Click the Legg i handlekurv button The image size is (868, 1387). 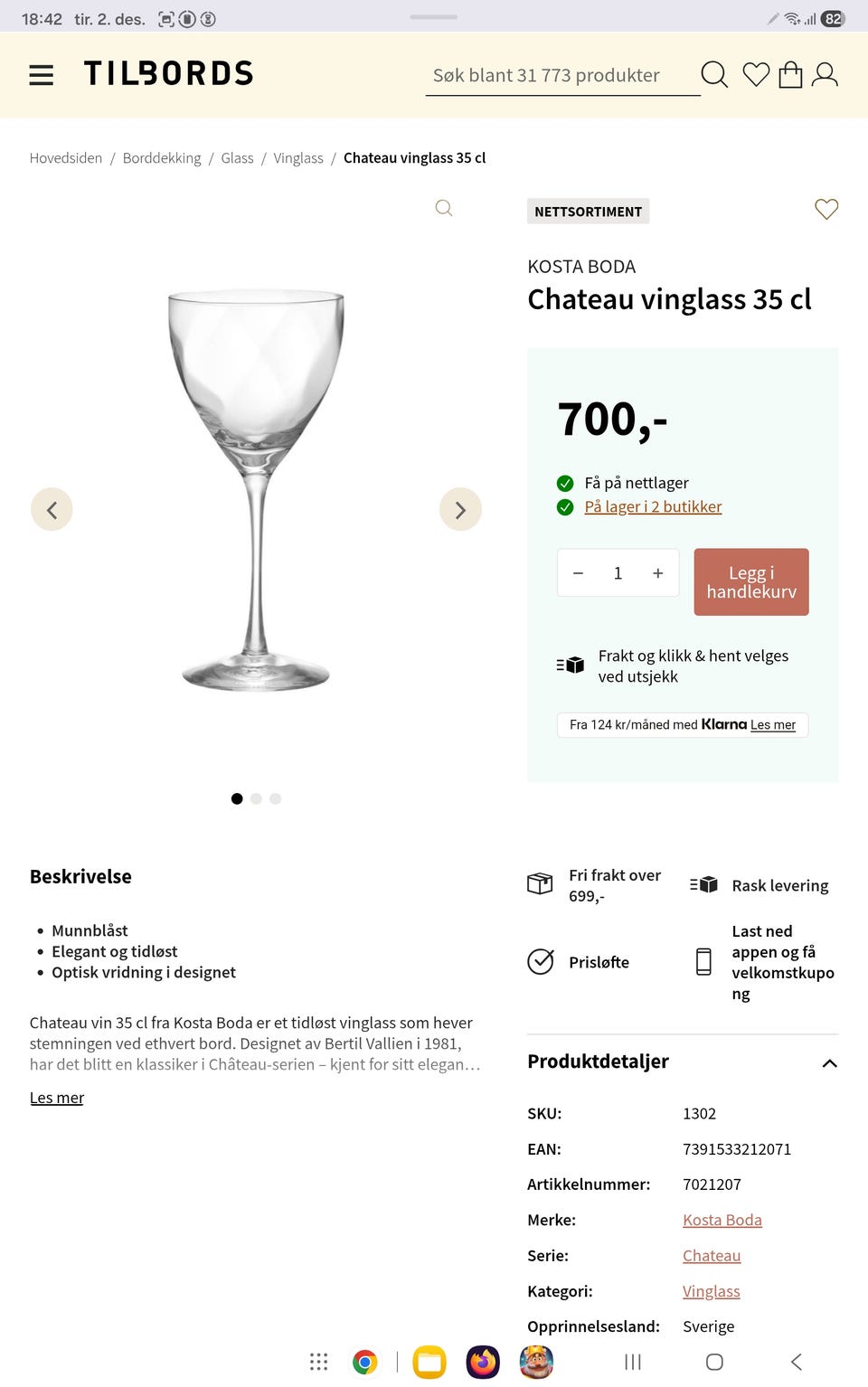tap(750, 581)
